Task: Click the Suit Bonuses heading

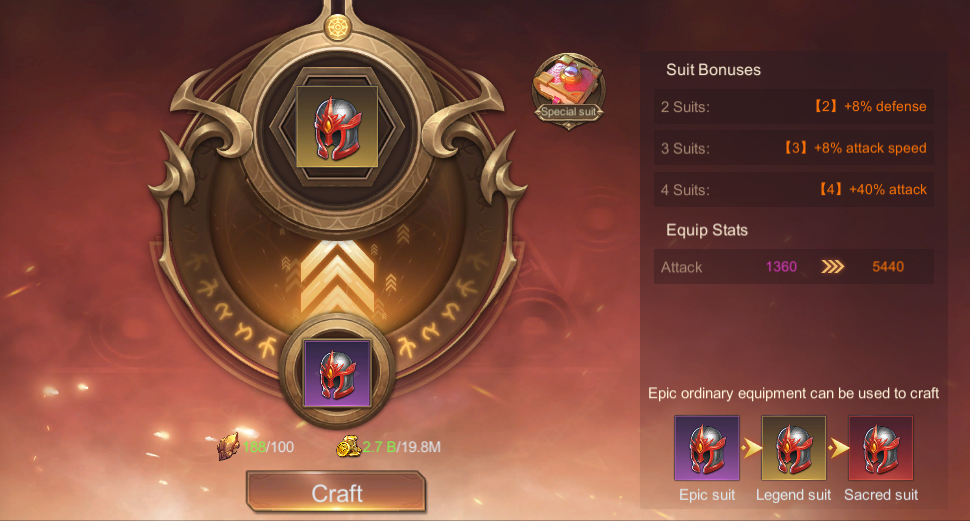Action: (713, 70)
